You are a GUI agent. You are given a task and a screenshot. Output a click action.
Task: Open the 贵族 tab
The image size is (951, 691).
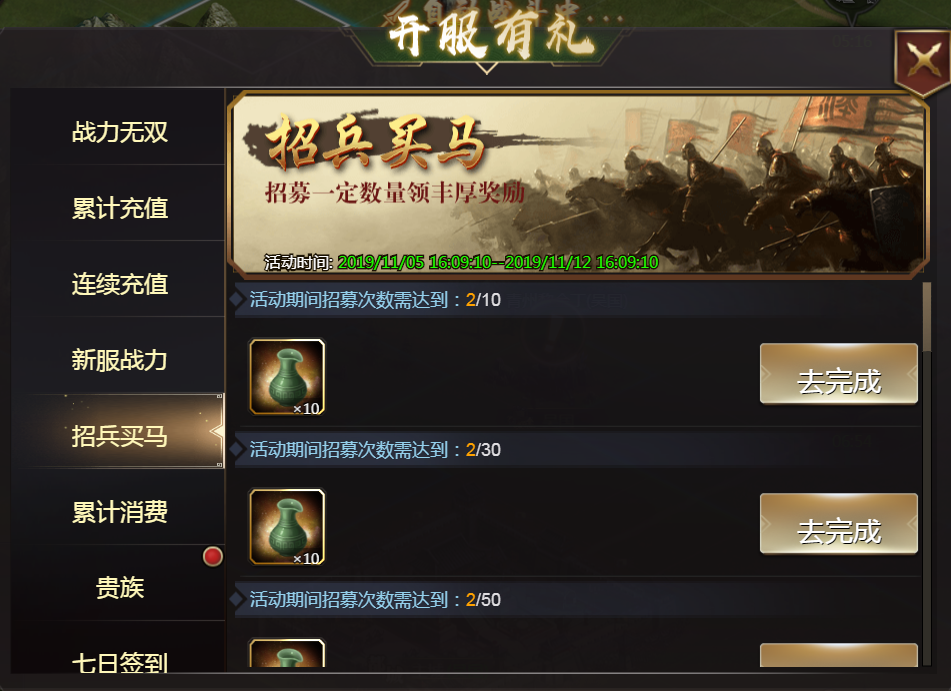pyautogui.click(x=119, y=587)
